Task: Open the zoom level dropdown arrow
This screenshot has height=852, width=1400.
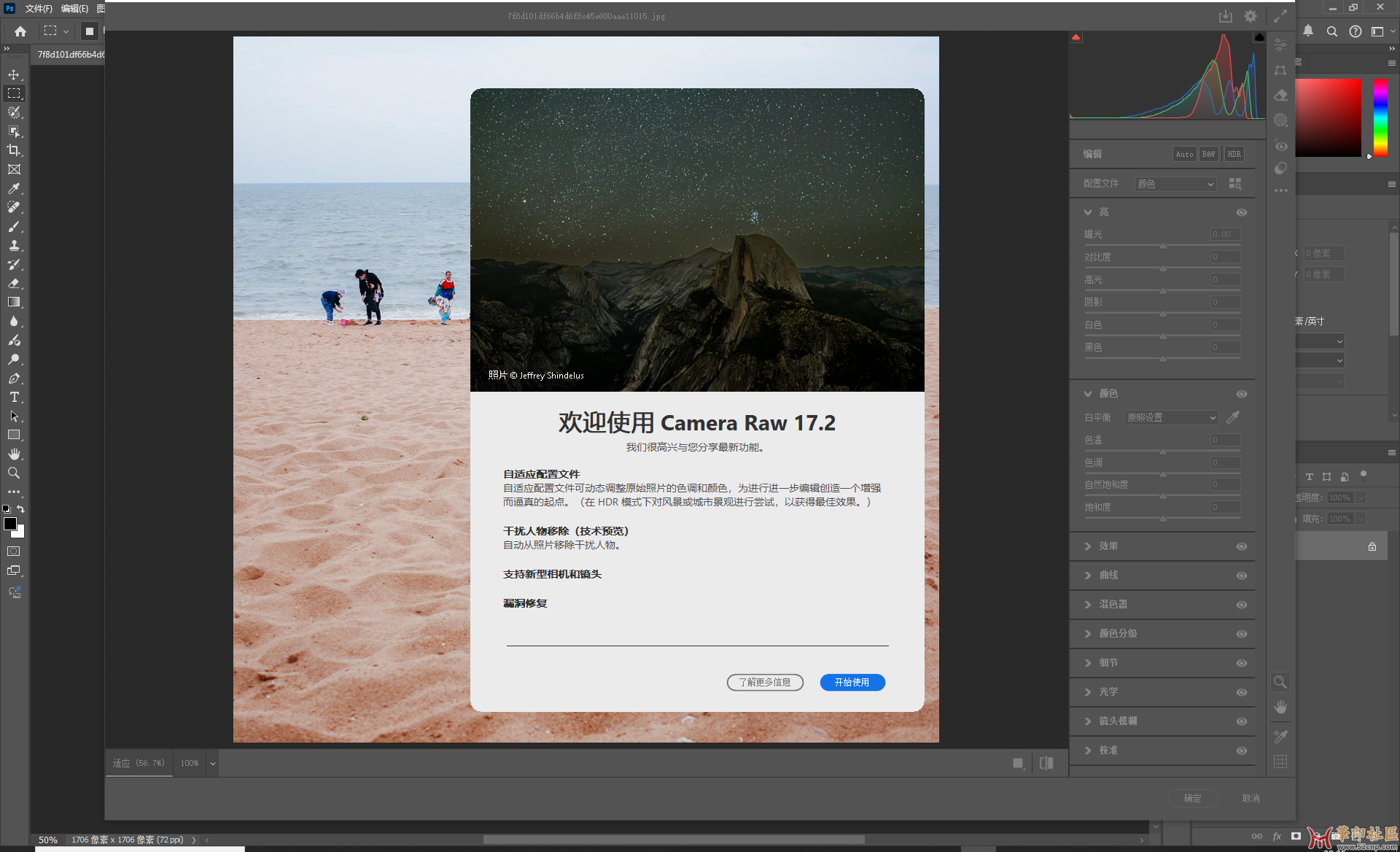Action: [213, 764]
